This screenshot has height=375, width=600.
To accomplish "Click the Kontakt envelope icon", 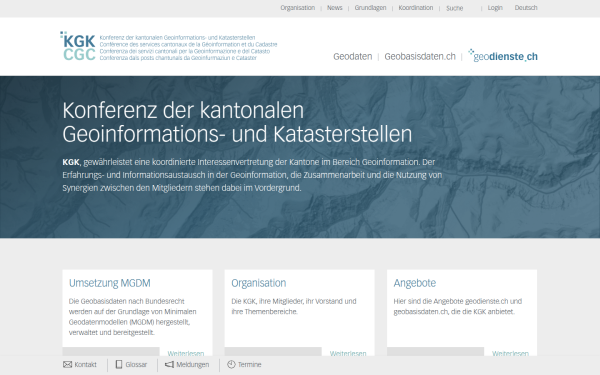I will [67, 364].
